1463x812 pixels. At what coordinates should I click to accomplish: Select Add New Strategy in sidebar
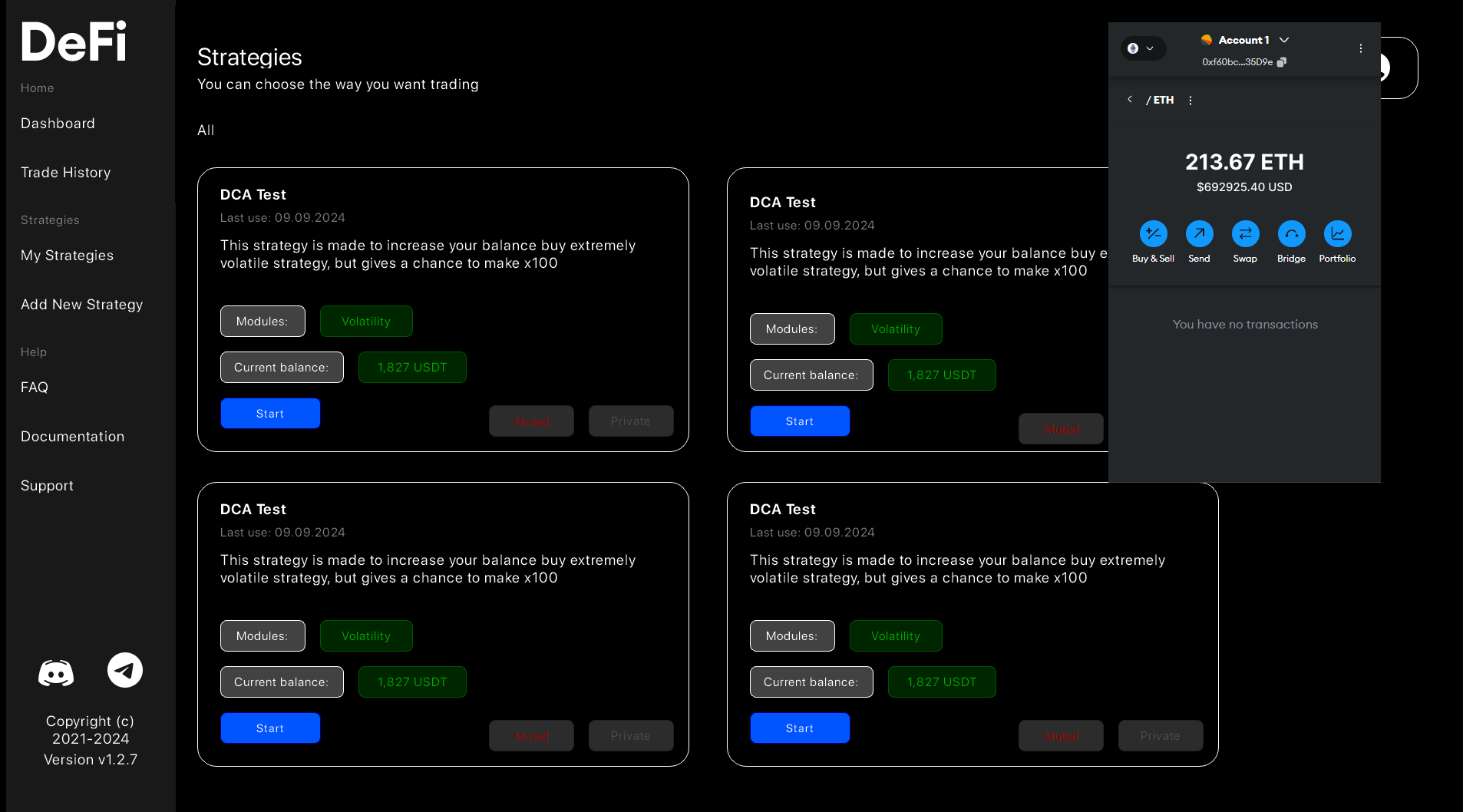pos(81,305)
